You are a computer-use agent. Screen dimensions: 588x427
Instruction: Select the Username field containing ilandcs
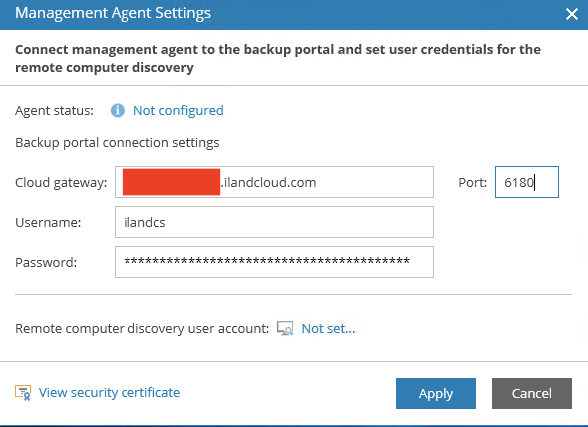pyautogui.click(x=274, y=222)
